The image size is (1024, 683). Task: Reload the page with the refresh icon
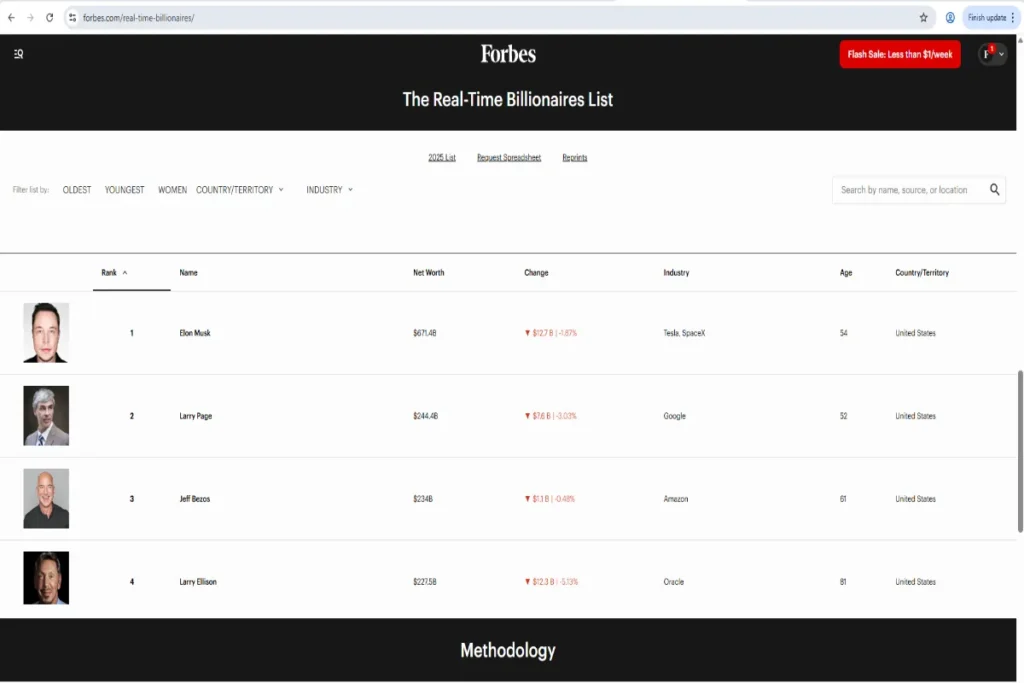coord(50,17)
